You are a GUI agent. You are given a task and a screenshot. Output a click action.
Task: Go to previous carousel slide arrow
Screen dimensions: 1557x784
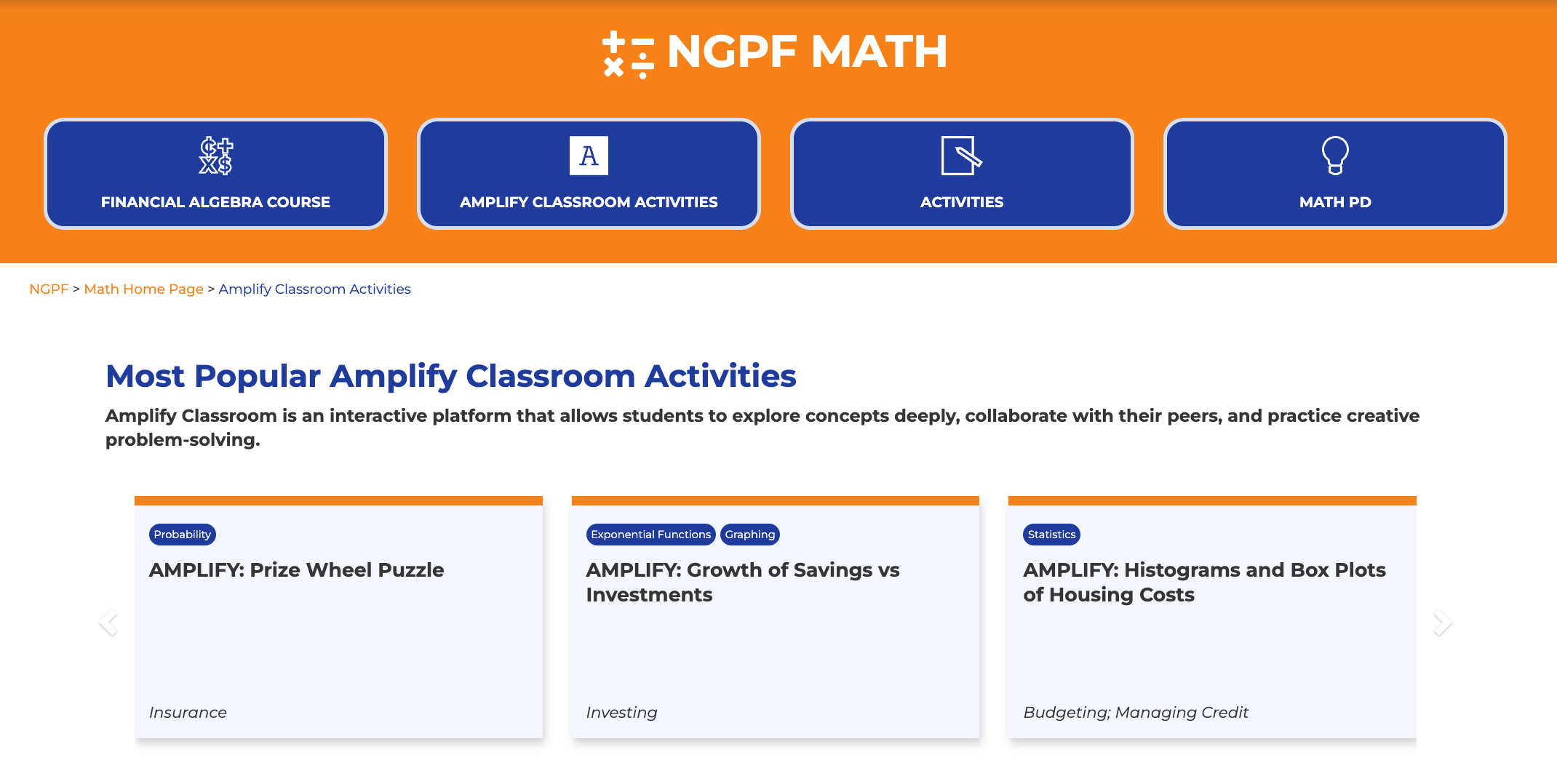108,623
